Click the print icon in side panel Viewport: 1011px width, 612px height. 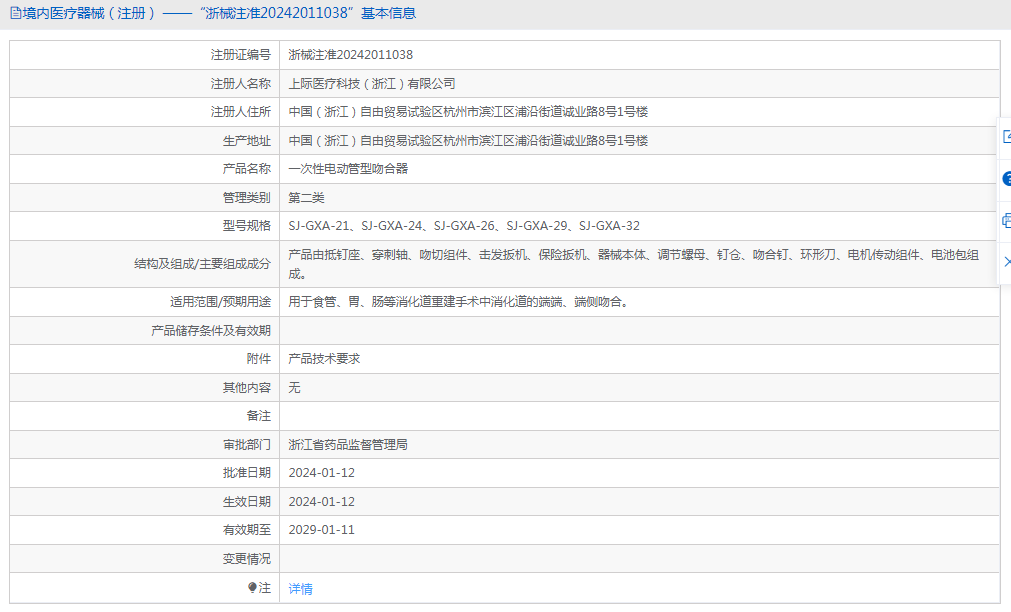pos(1006,221)
